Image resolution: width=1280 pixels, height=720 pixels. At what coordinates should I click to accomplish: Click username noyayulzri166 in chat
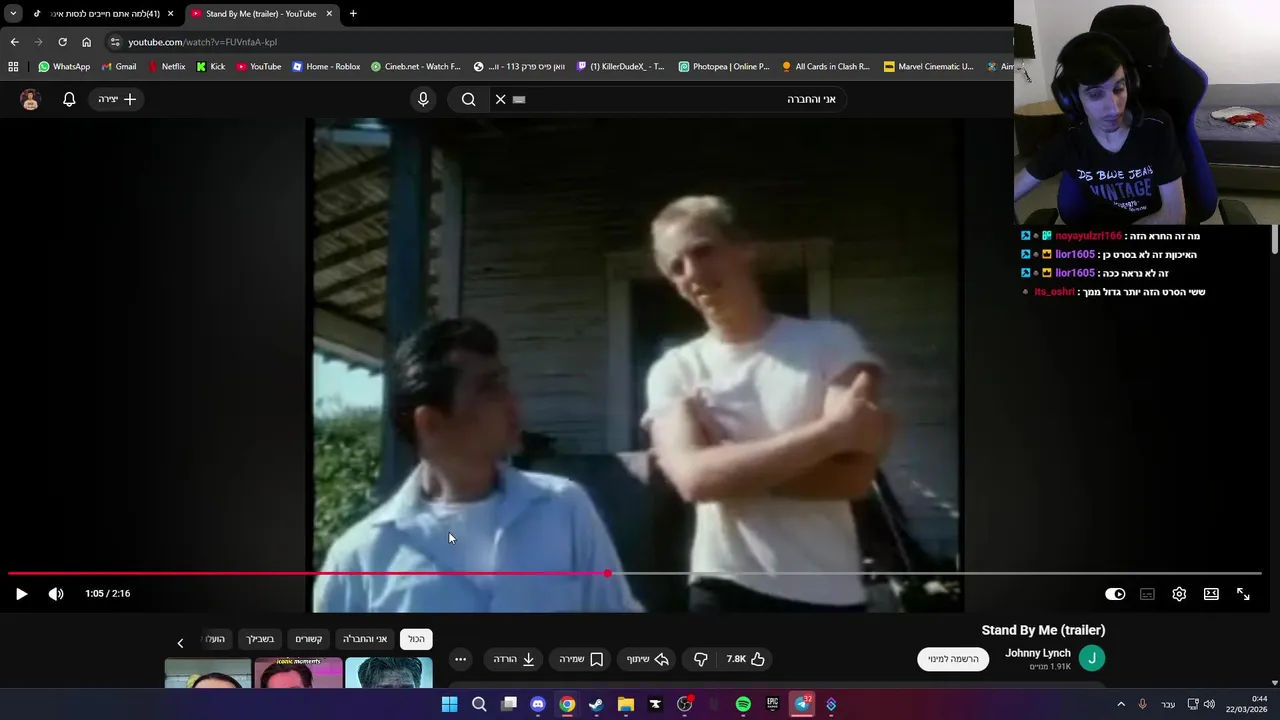[1088, 236]
